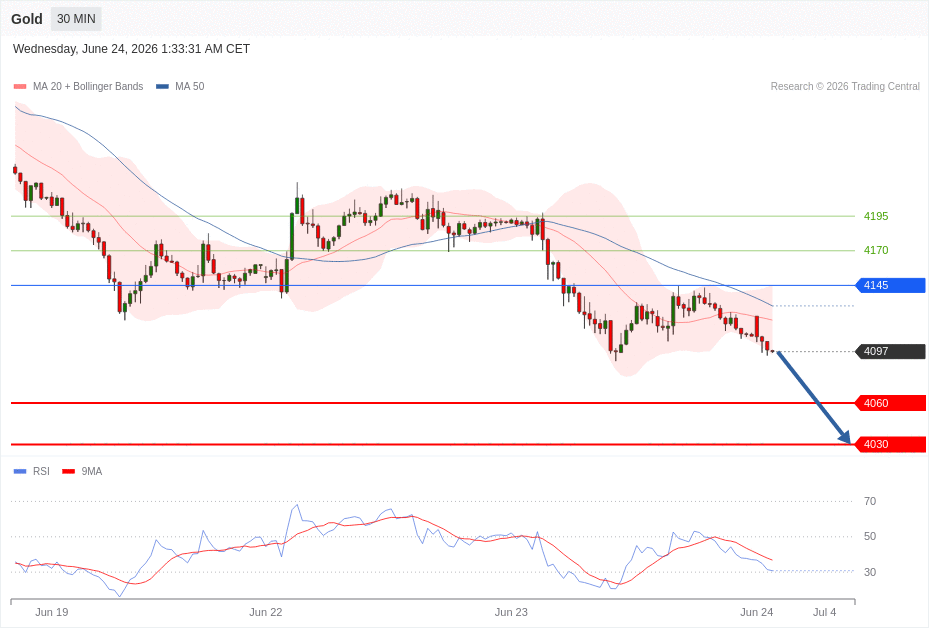Image resolution: width=929 pixels, height=629 pixels.
Task: Click the MA 20 + Bollinger Bands legend label
Action: point(88,86)
